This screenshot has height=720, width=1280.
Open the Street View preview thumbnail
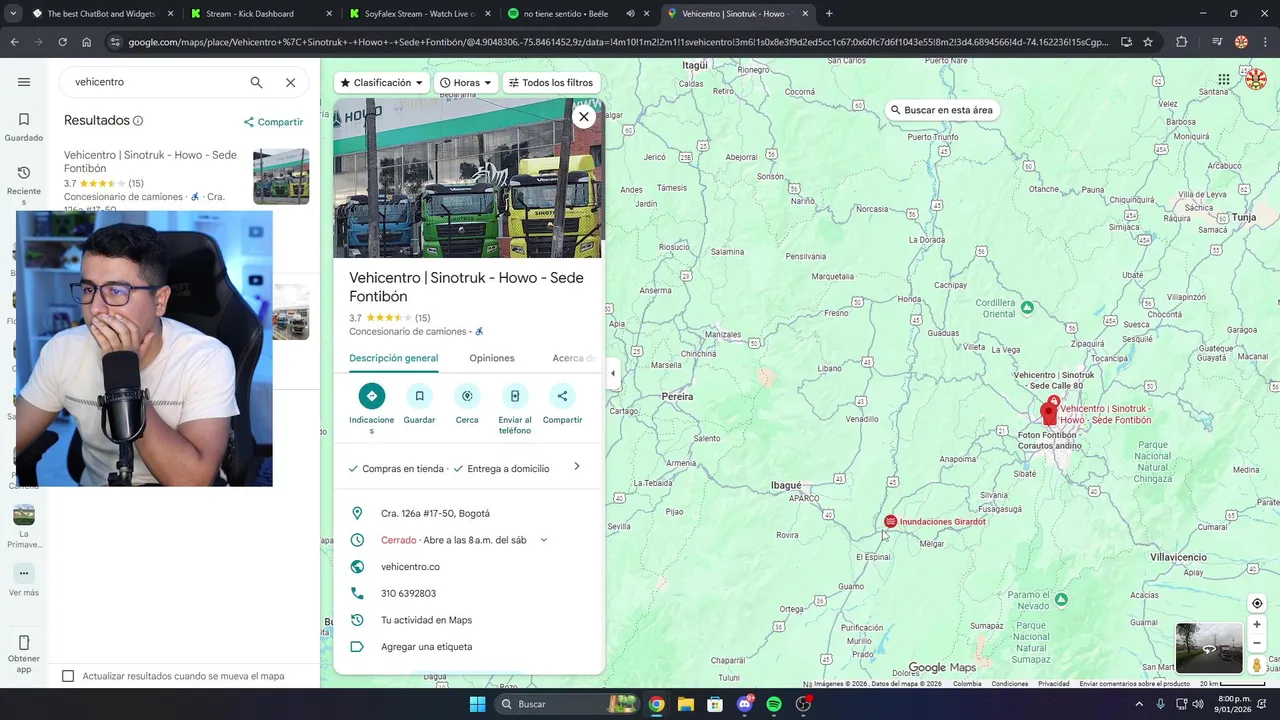tap(1208, 648)
